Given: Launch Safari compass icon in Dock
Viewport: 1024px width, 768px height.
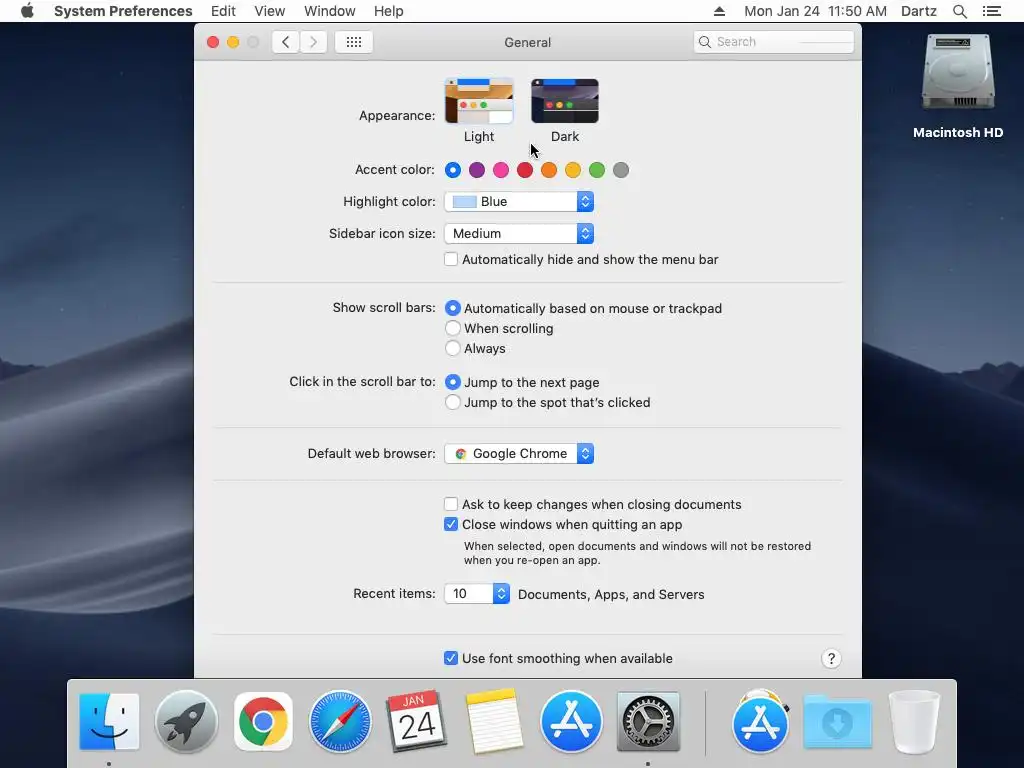Looking at the screenshot, I should [x=340, y=722].
